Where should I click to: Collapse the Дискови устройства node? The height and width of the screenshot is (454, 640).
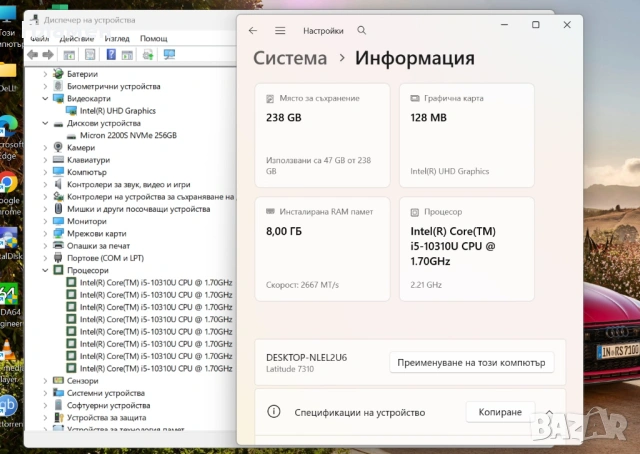45,123
